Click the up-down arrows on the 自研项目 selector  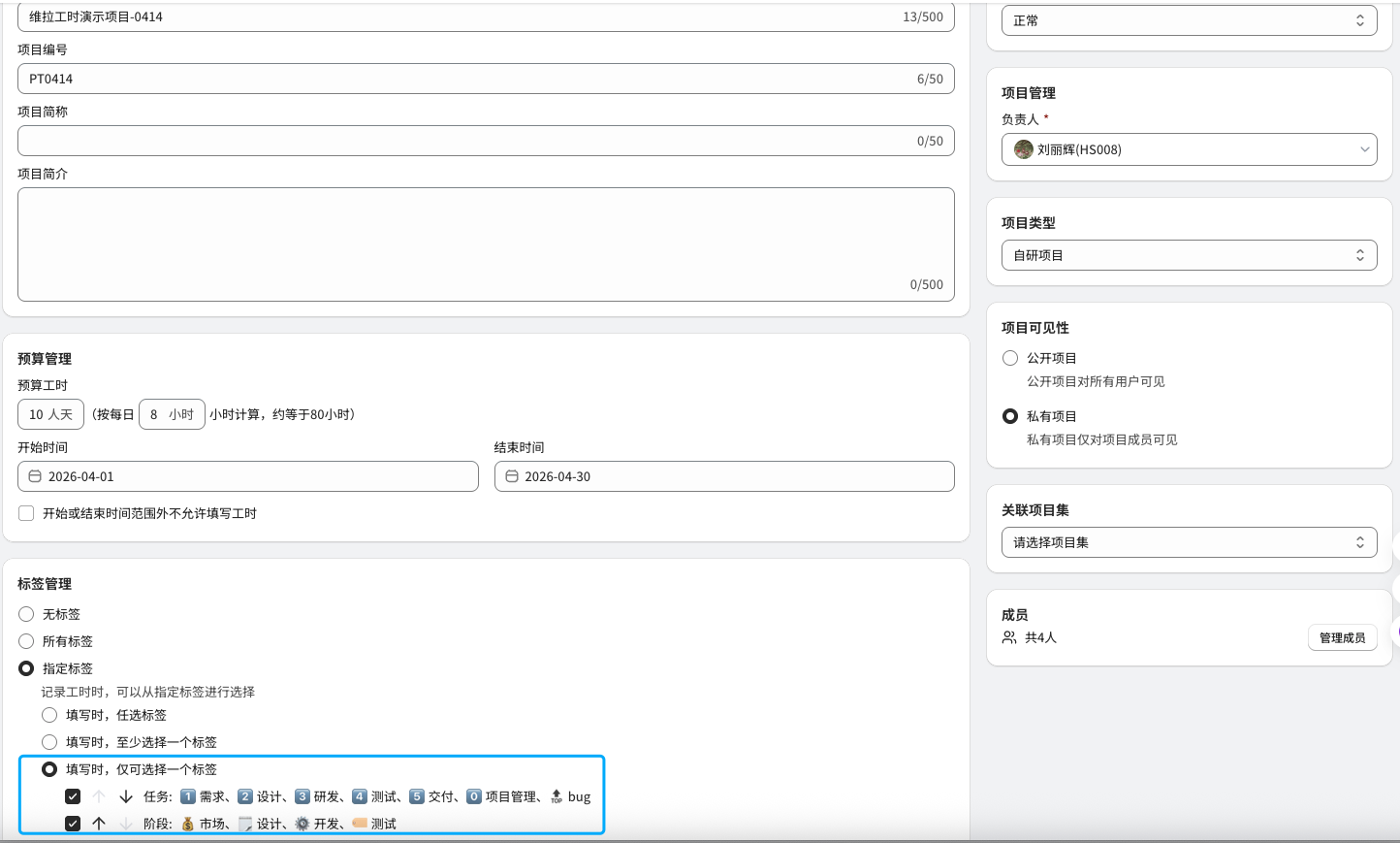point(1360,255)
